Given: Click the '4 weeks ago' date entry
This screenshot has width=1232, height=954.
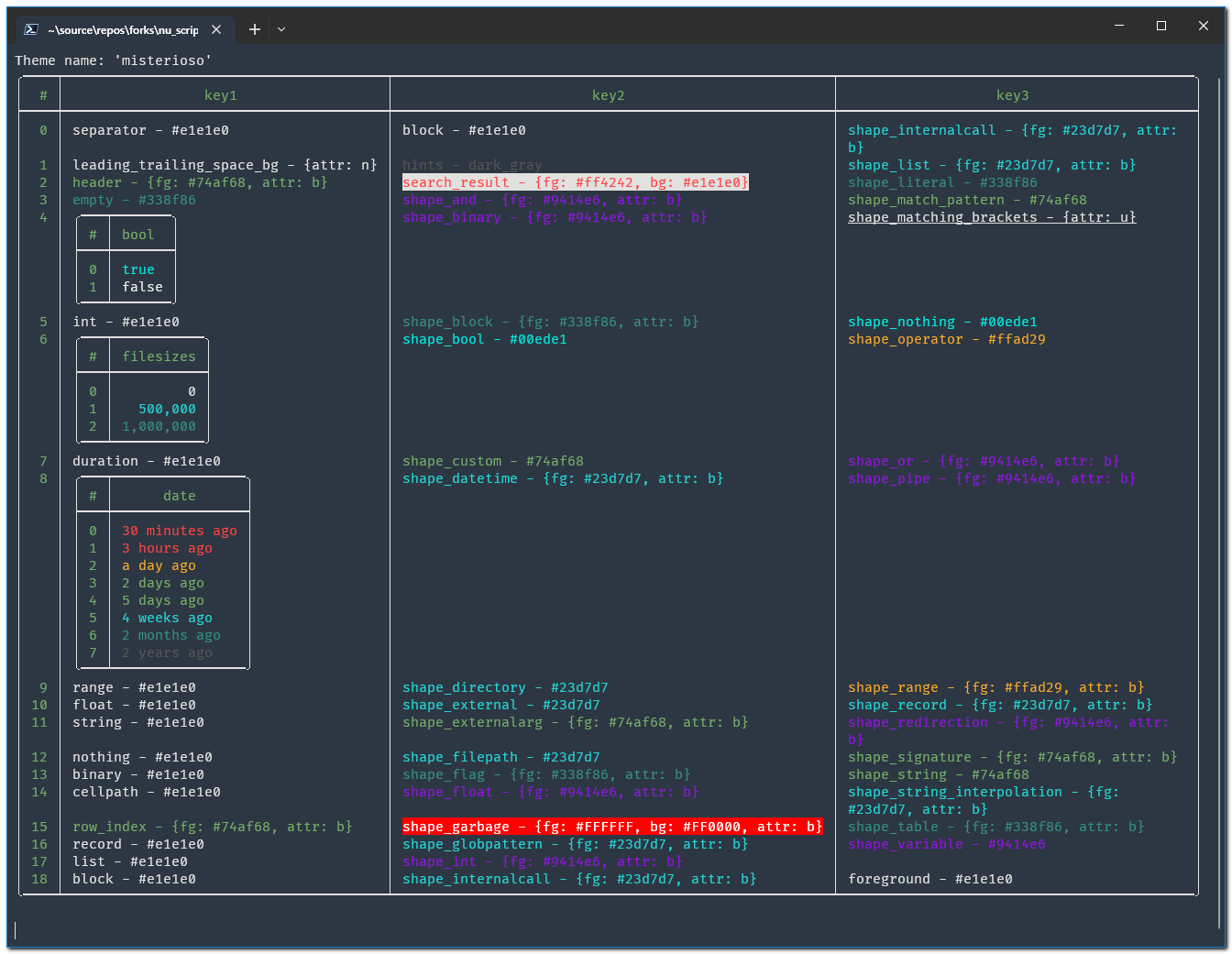Looking at the screenshot, I should coord(167,618).
